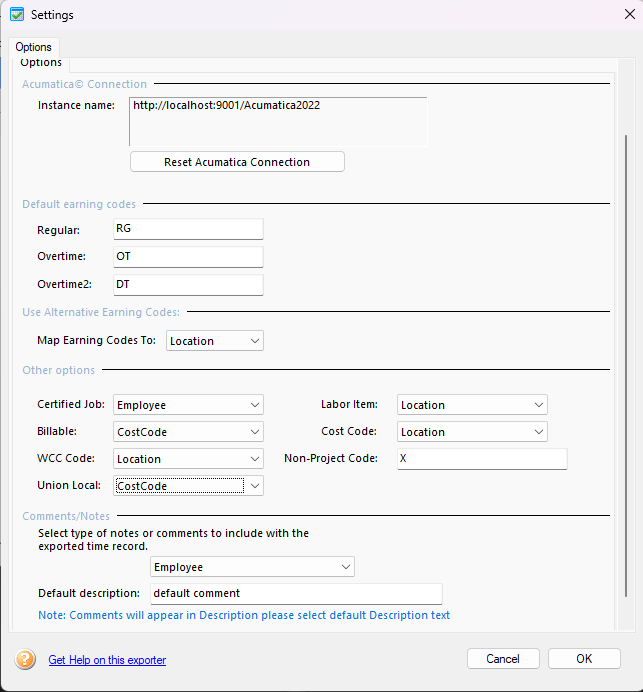Open the comments type Employee dropdown
This screenshot has height=692, width=643.
click(x=252, y=567)
